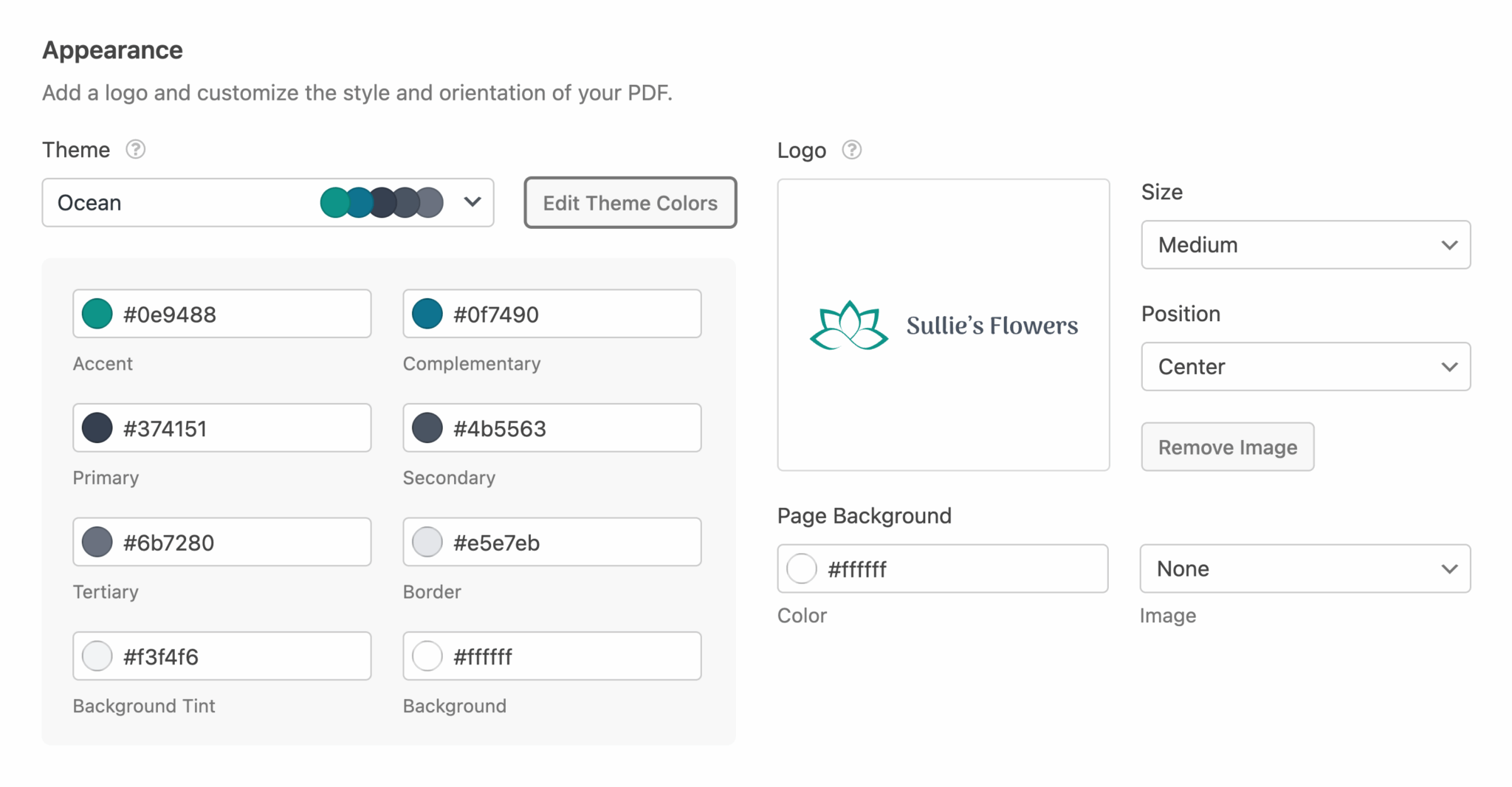The width and height of the screenshot is (1512, 787).
Task: Open the logo Position dropdown
Action: tap(1304, 366)
